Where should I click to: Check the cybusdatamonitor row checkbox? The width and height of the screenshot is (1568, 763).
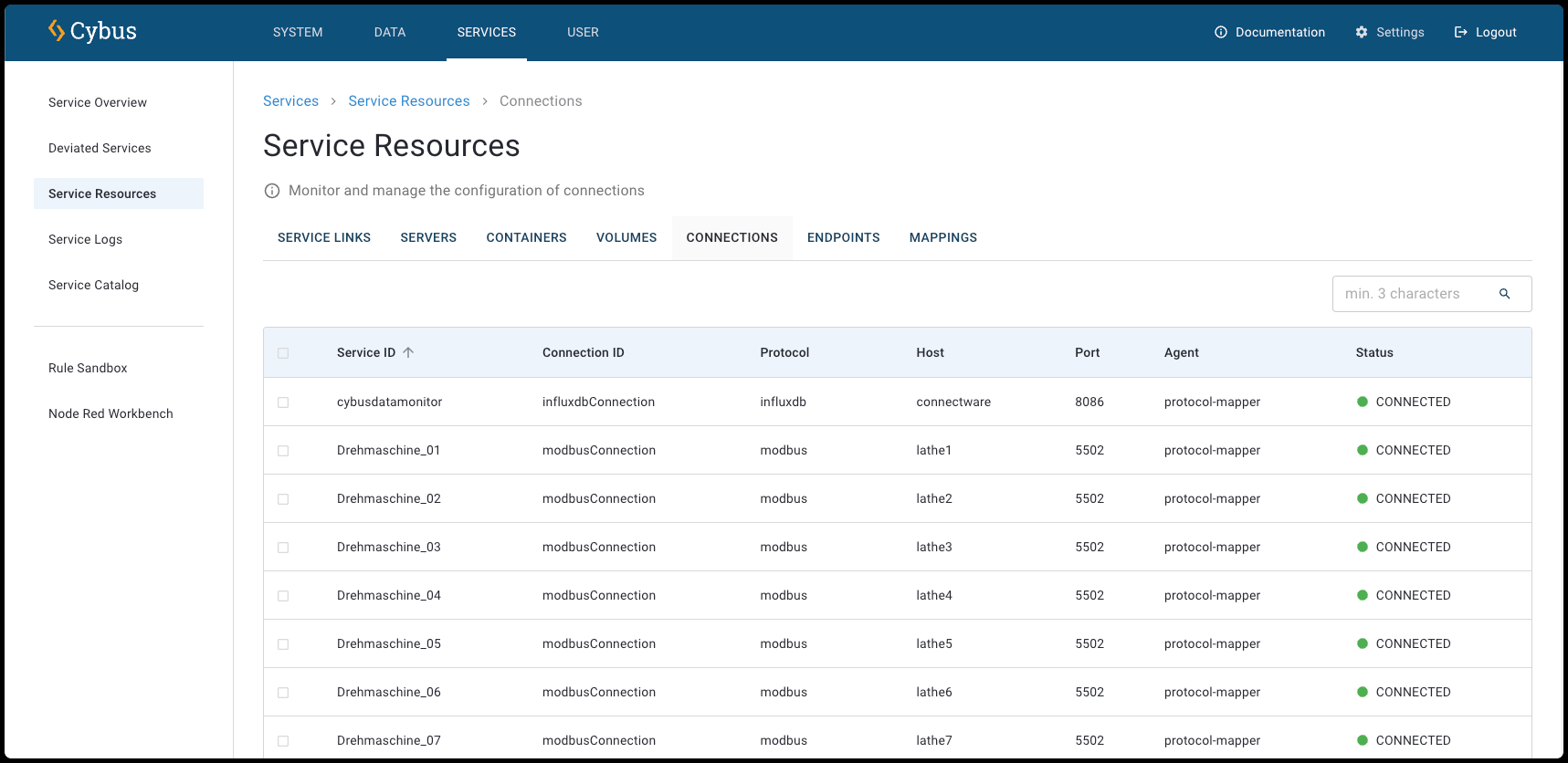pos(283,402)
